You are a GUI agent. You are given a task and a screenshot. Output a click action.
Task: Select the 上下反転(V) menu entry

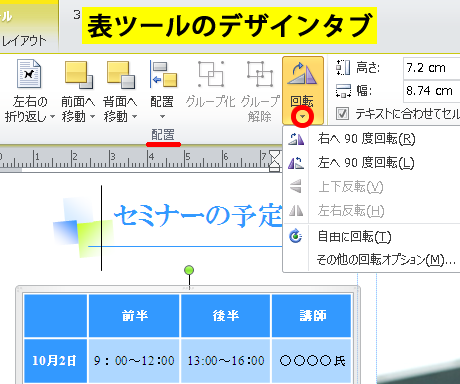tap(371, 187)
